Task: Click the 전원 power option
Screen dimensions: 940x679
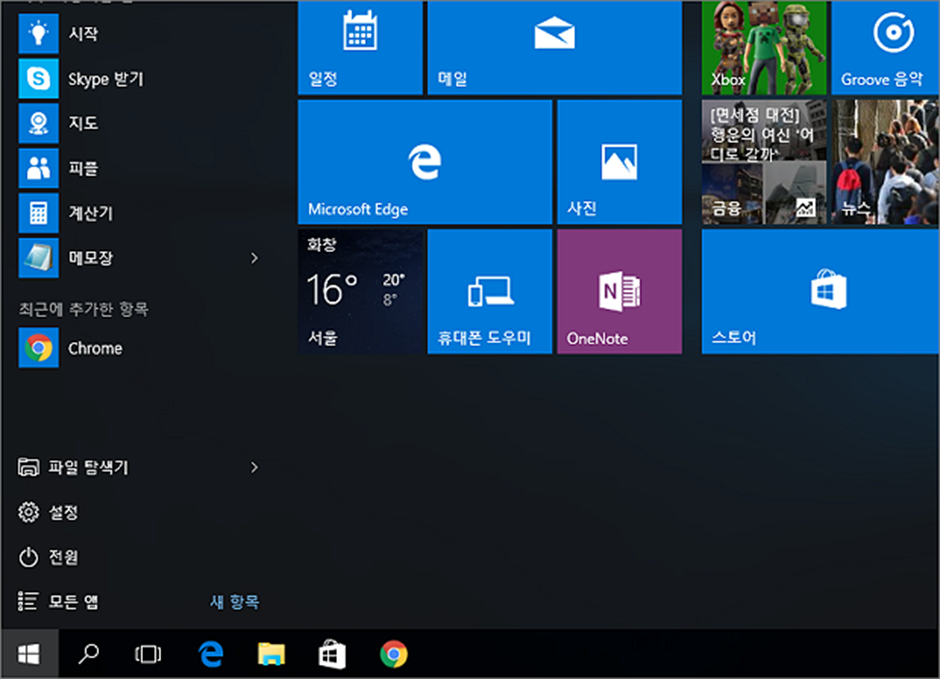Action: (x=48, y=557)
